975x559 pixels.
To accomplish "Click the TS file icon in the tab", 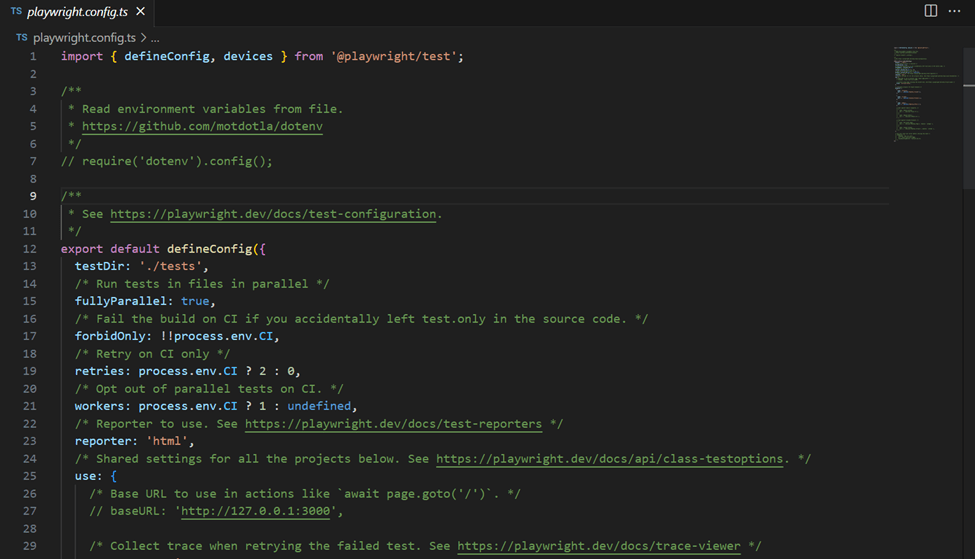I will pyautogui.click(x=16, y=12).
